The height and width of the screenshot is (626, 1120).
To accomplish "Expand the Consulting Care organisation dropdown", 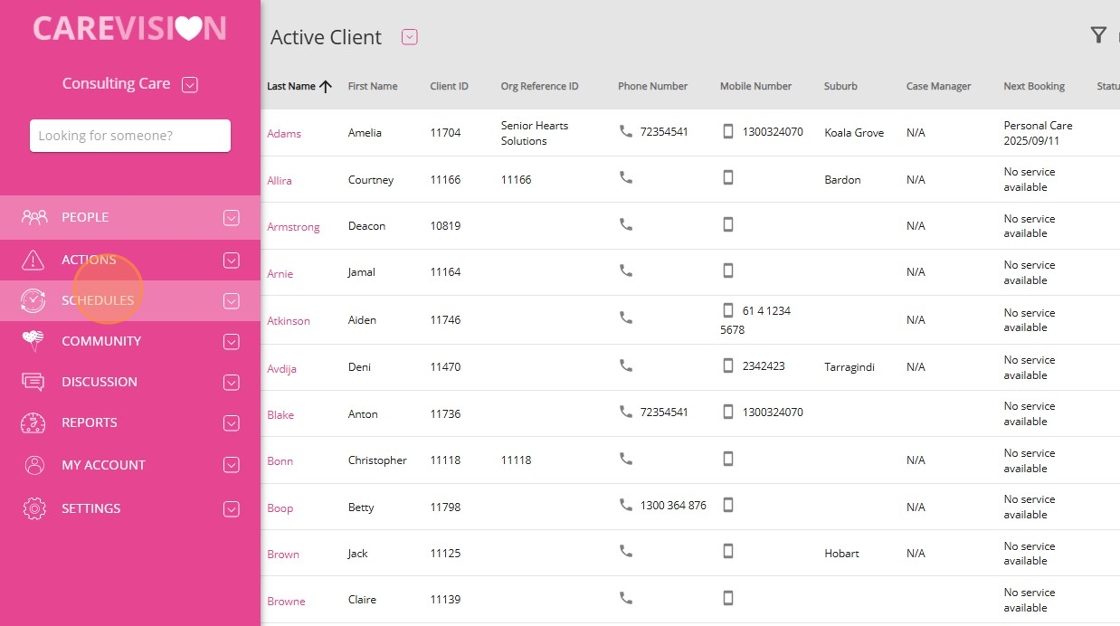I will pyautogui.click(x=190, y=85).
